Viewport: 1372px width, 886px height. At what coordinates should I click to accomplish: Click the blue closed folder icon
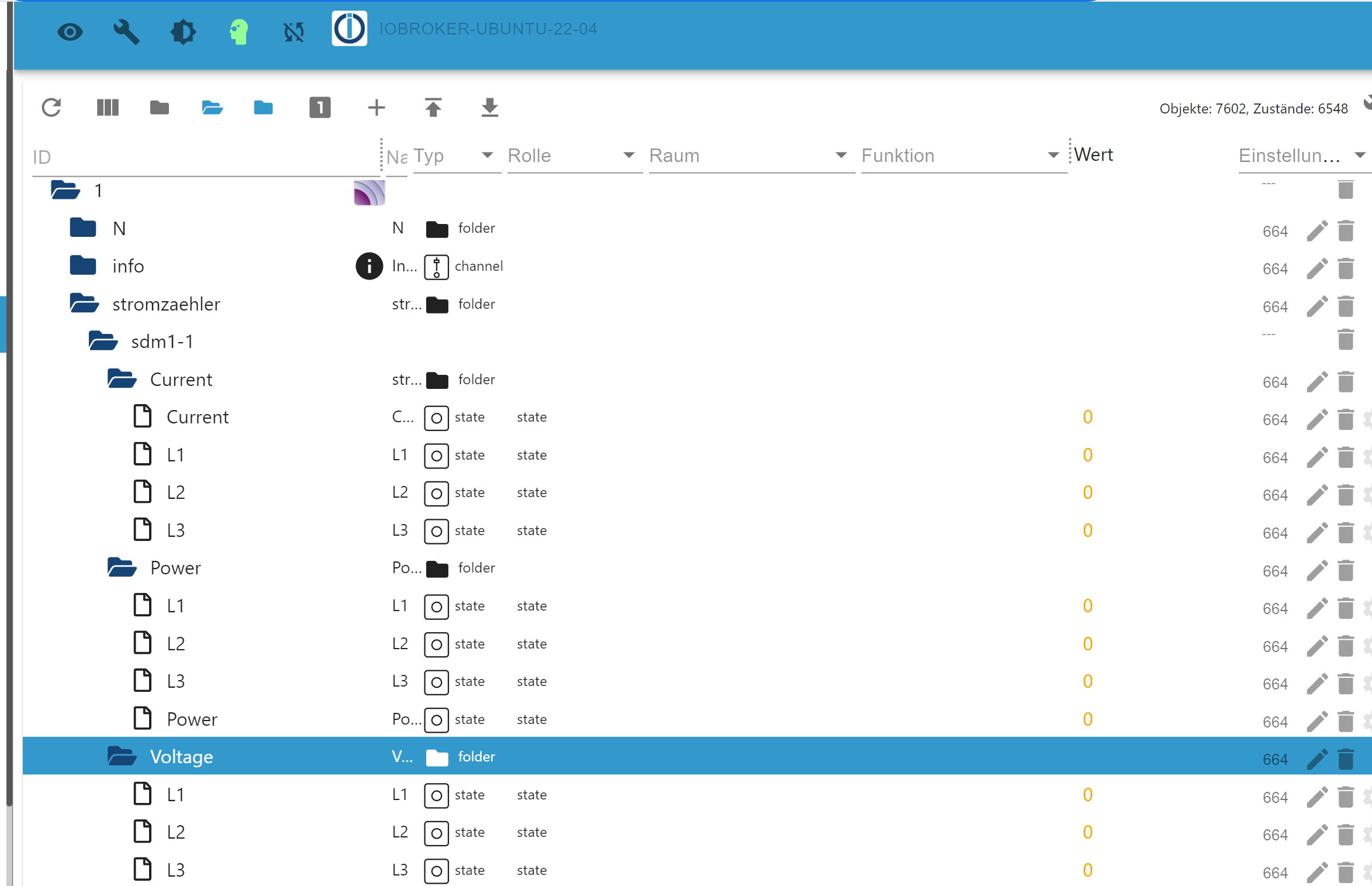(x=264, y=108)
